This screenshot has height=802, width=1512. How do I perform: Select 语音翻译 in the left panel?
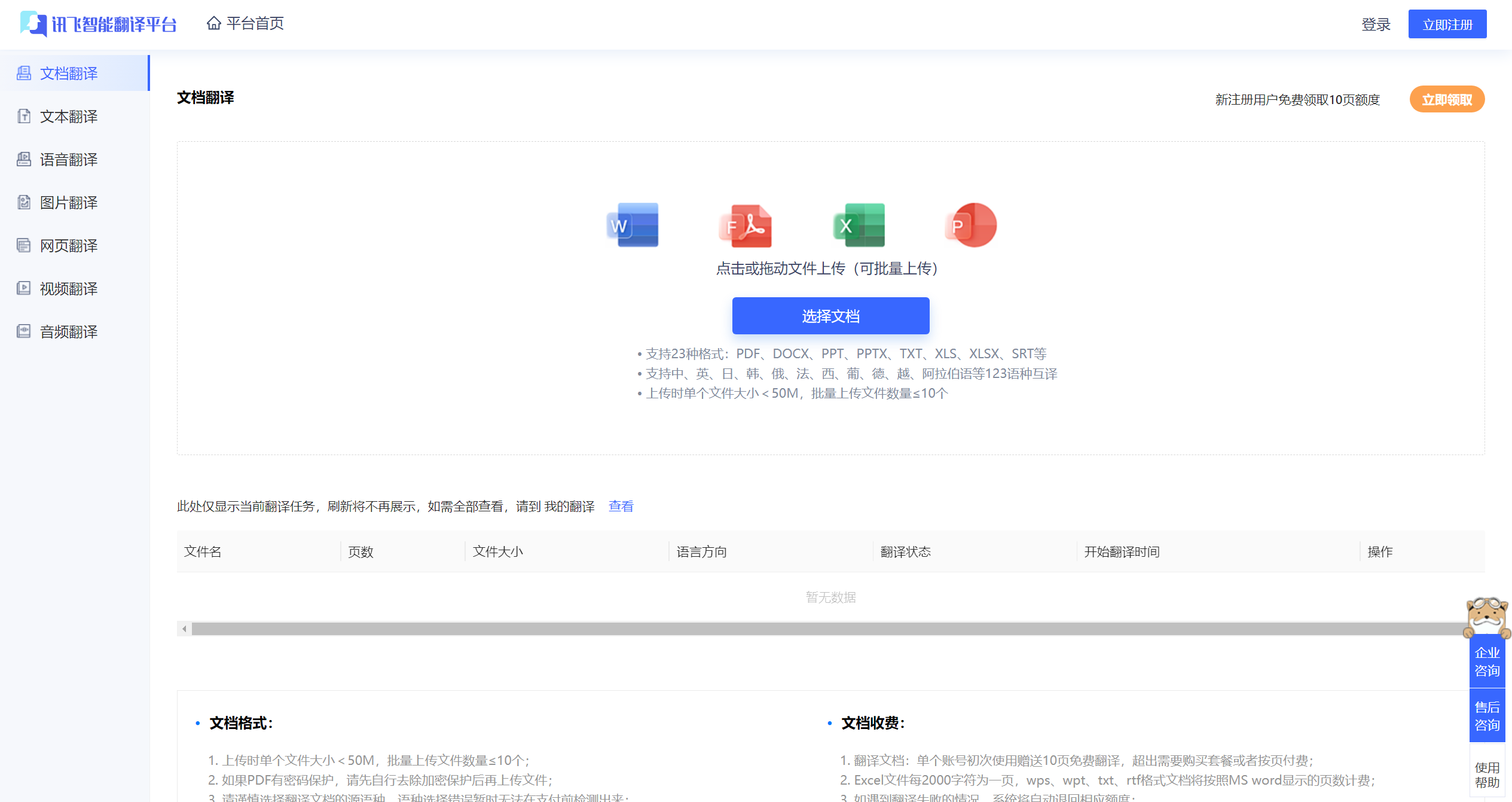click(x=68, y=159)
